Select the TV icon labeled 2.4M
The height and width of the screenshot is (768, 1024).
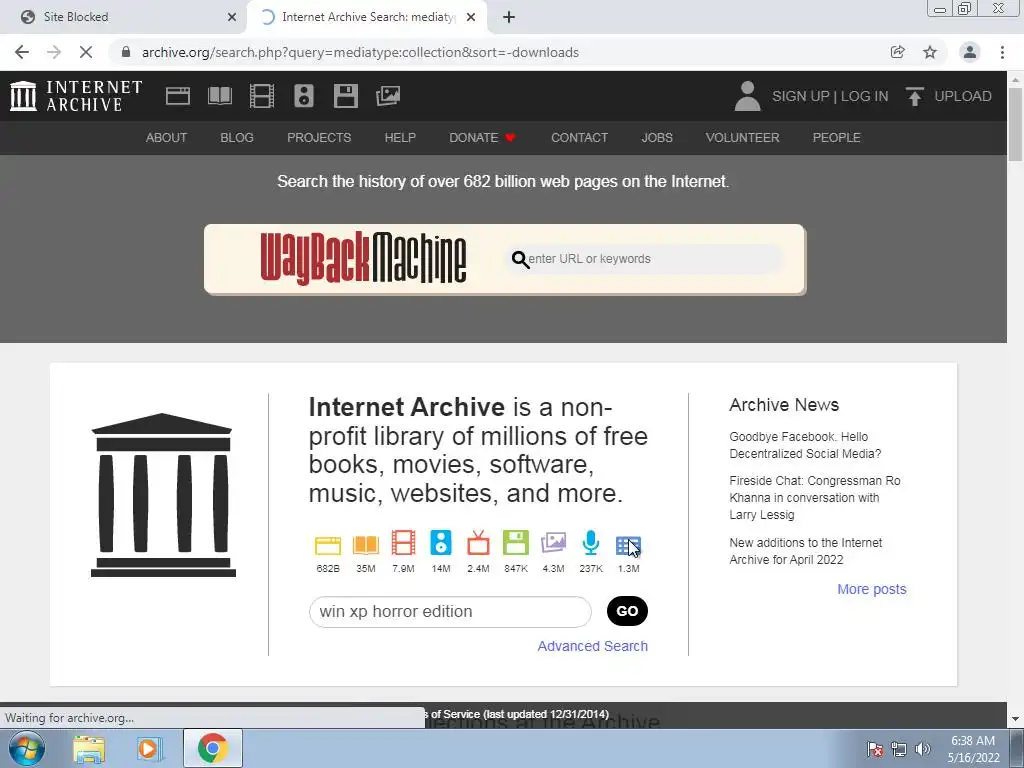478,543
